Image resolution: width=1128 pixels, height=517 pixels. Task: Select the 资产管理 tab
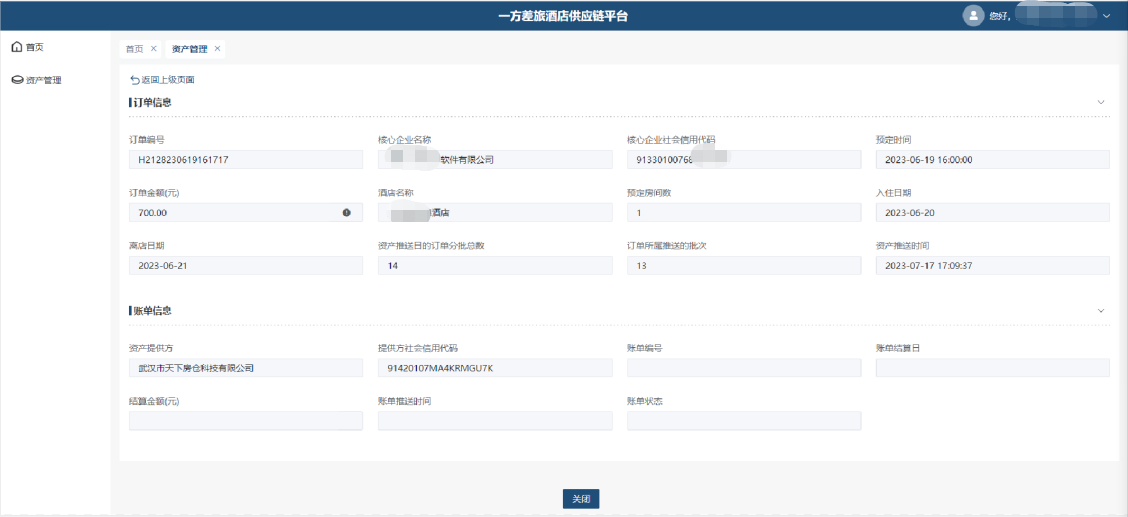[189, 49]
